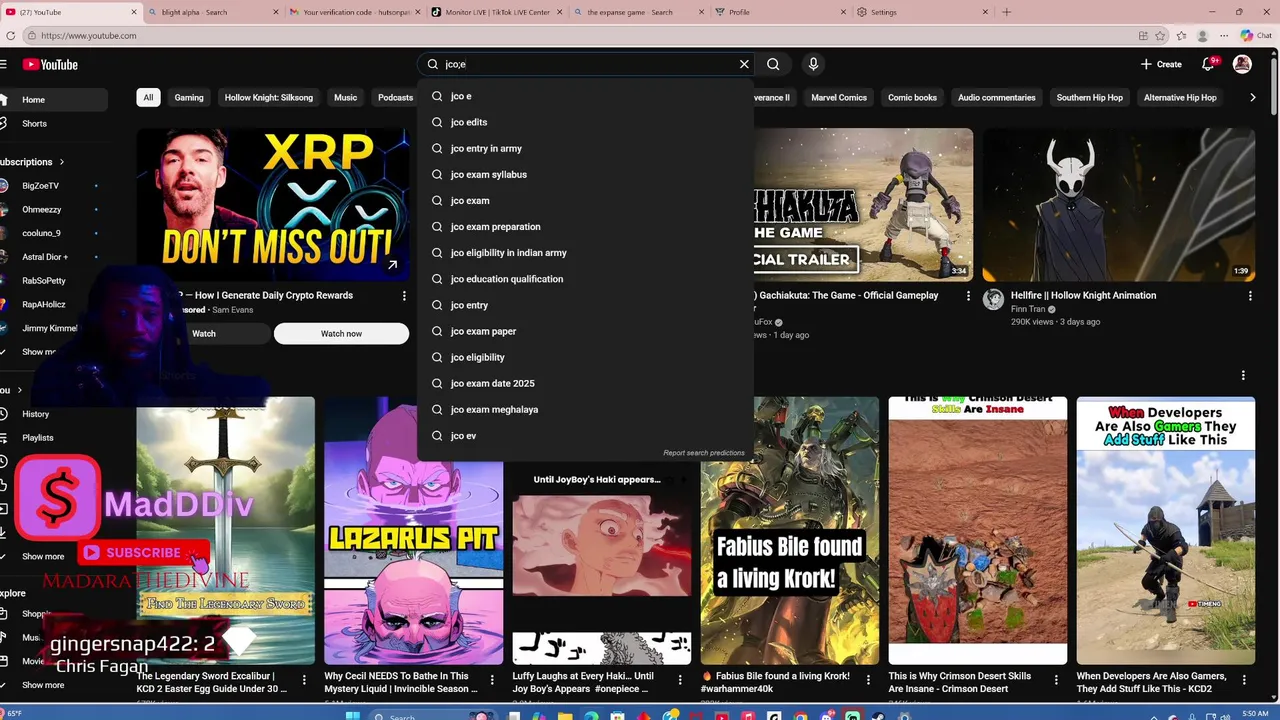Open options for Hellfire video
This screenshot has width=1280, height=720.
click(1250, 296)
